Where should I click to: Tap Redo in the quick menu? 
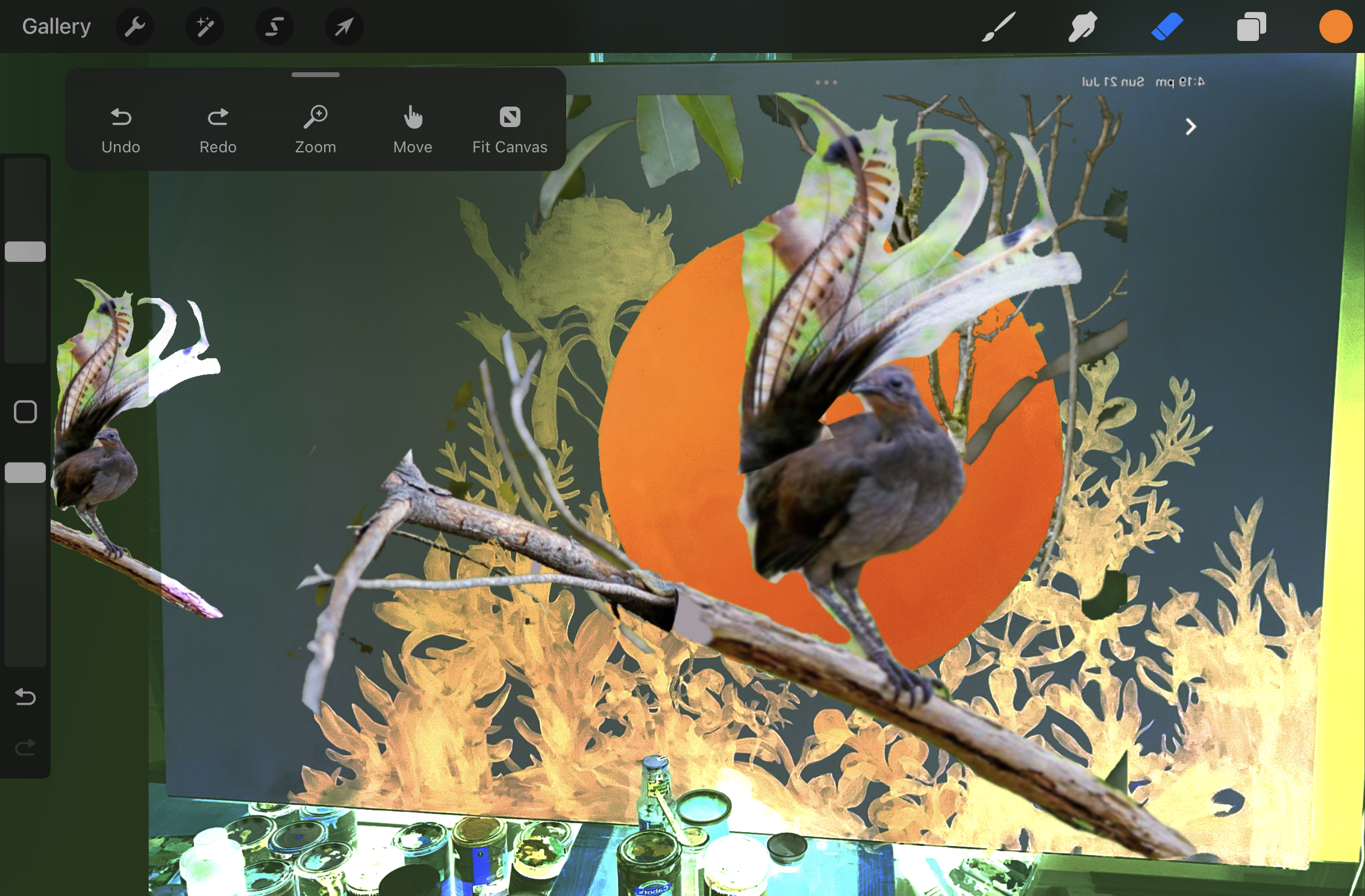point(218,130)
